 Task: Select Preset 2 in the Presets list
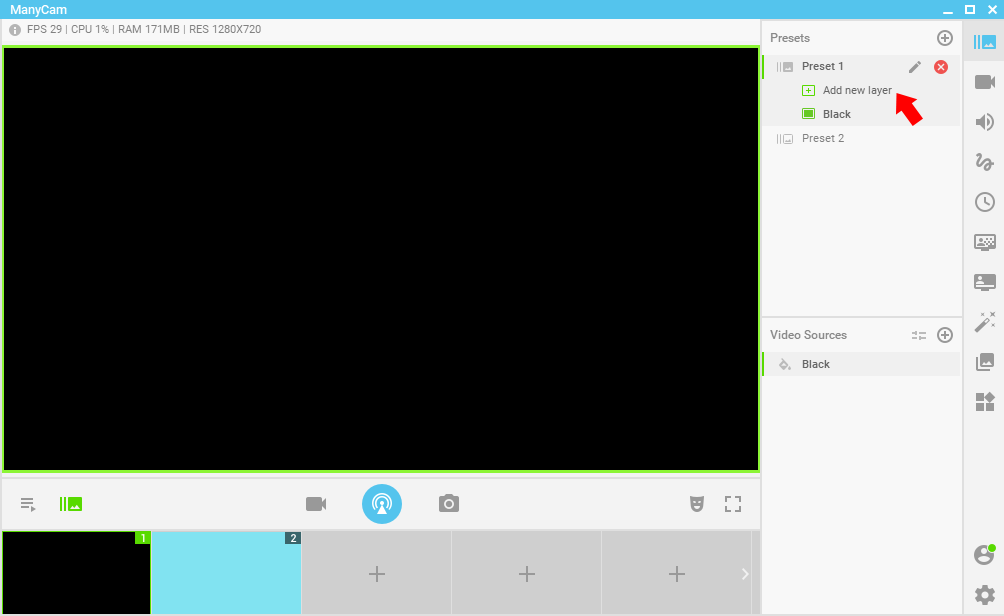coord(861,138)
